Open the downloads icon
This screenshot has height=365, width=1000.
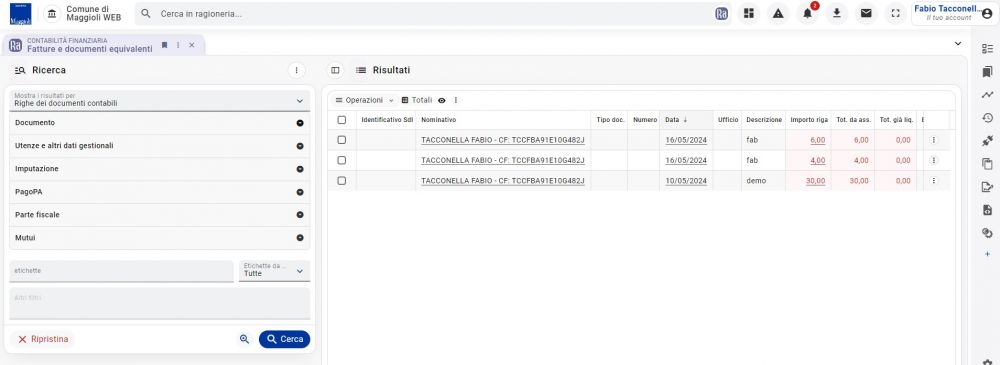[837, 13]
